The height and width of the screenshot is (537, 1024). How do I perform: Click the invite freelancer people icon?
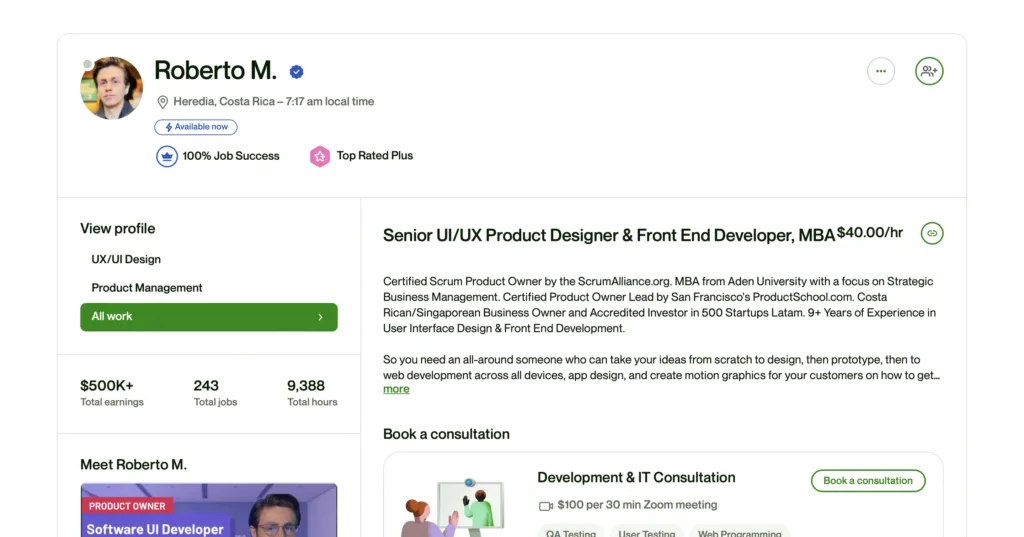point(929,71)
